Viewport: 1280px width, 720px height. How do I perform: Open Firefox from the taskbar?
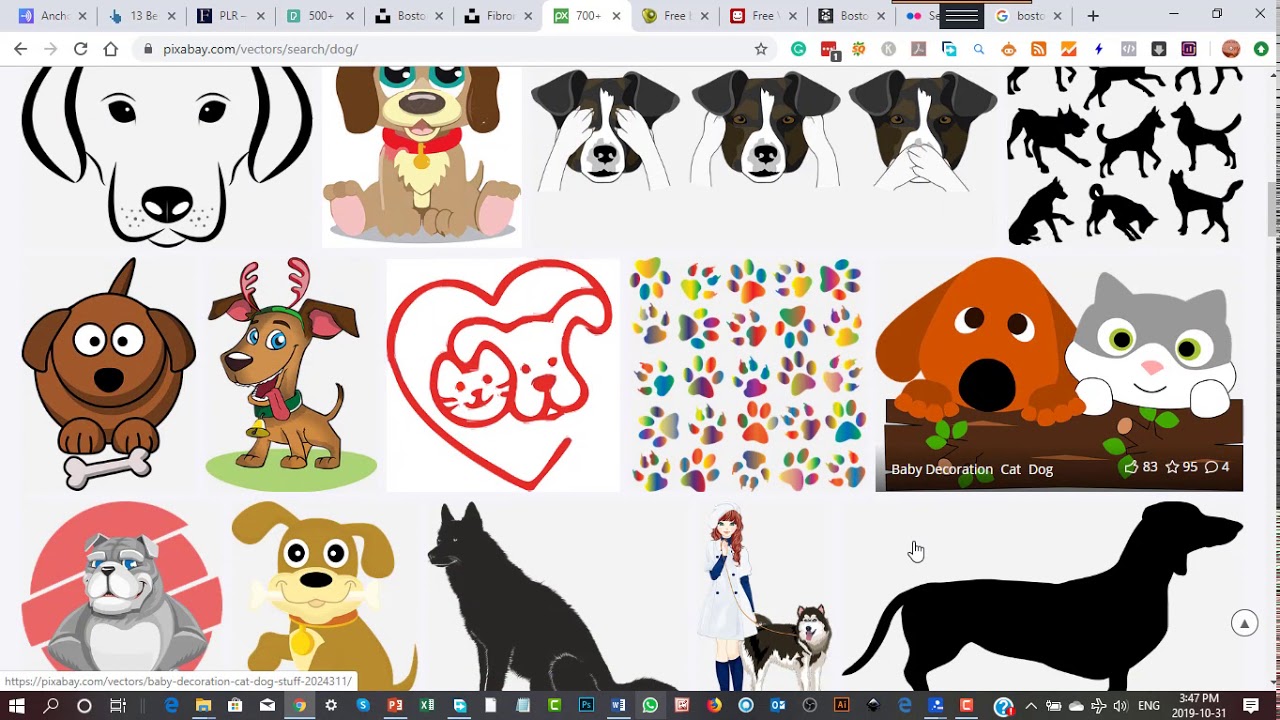point(714,705)
